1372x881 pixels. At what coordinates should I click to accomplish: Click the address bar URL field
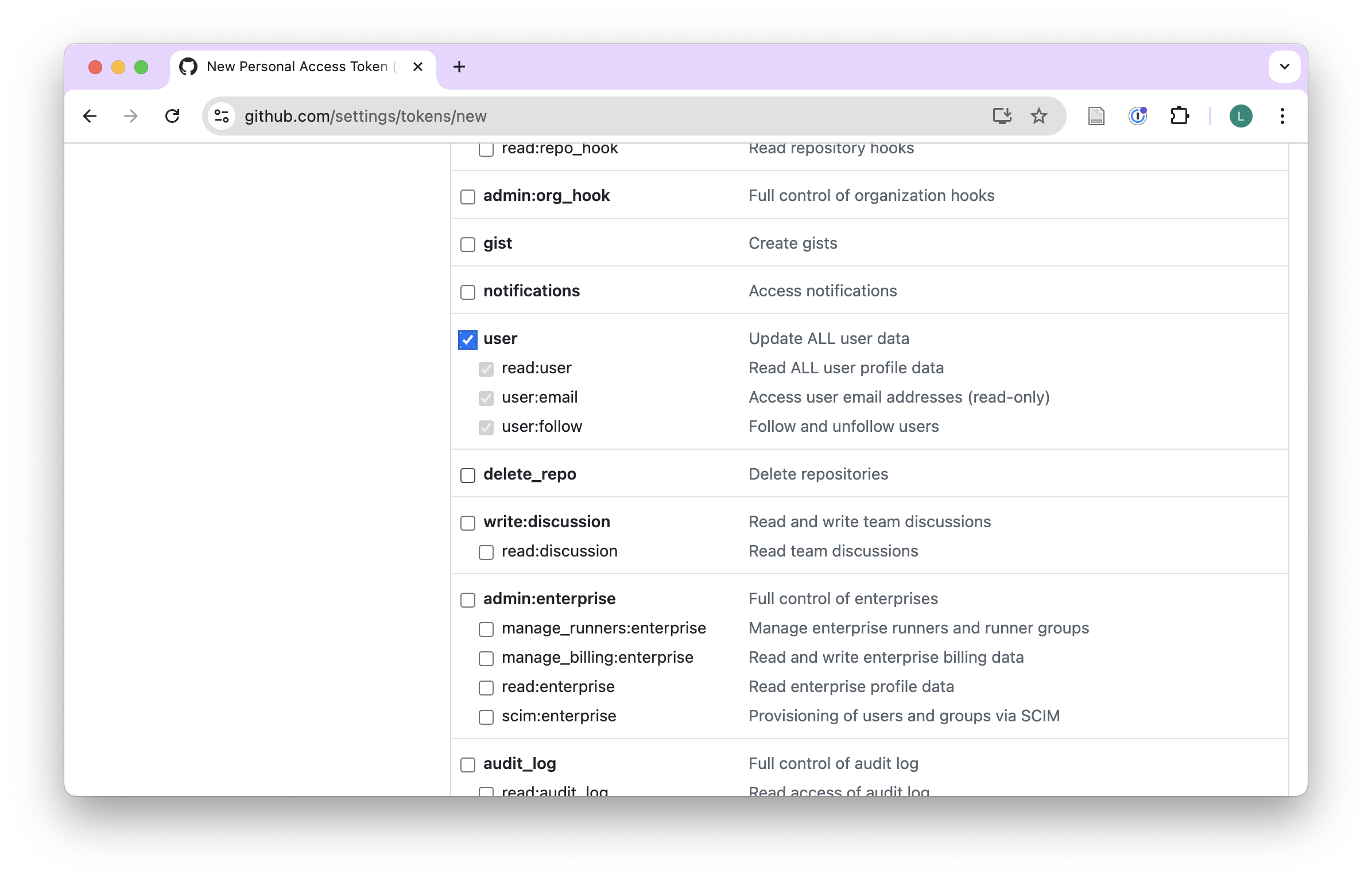pos(574,116)
